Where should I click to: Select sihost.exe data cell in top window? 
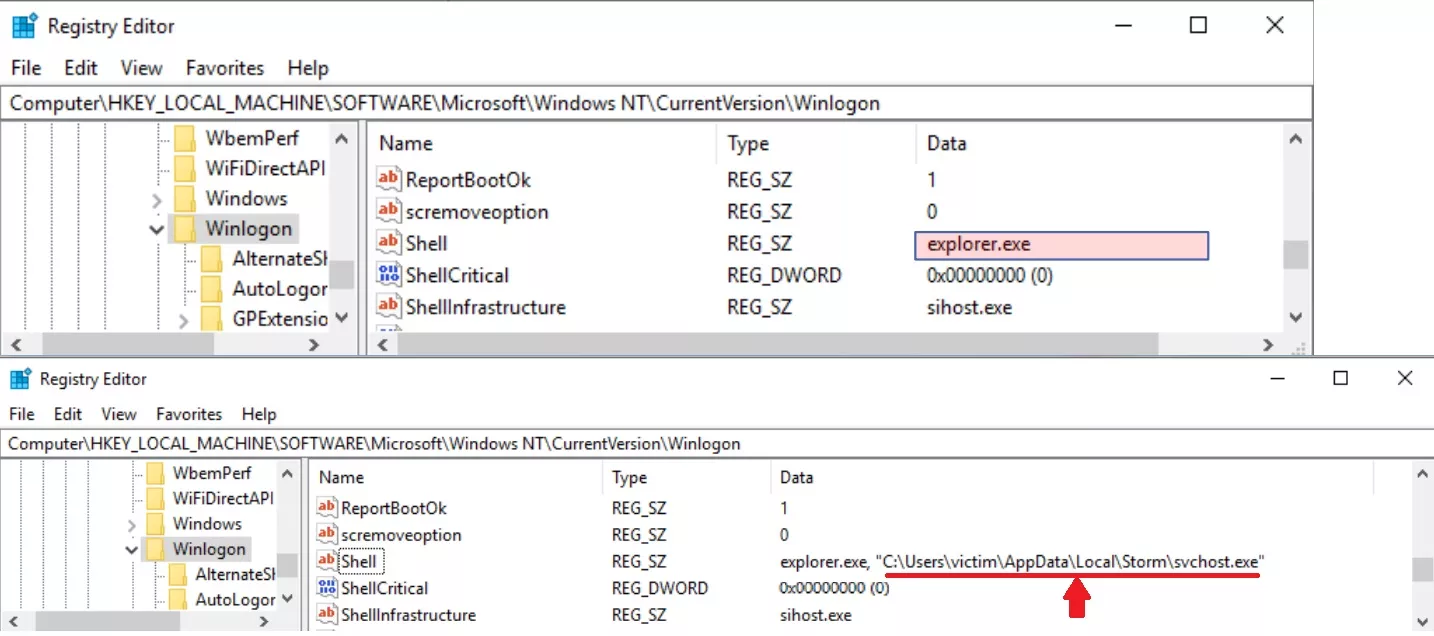pyautogui.click(x=969, y=307)
